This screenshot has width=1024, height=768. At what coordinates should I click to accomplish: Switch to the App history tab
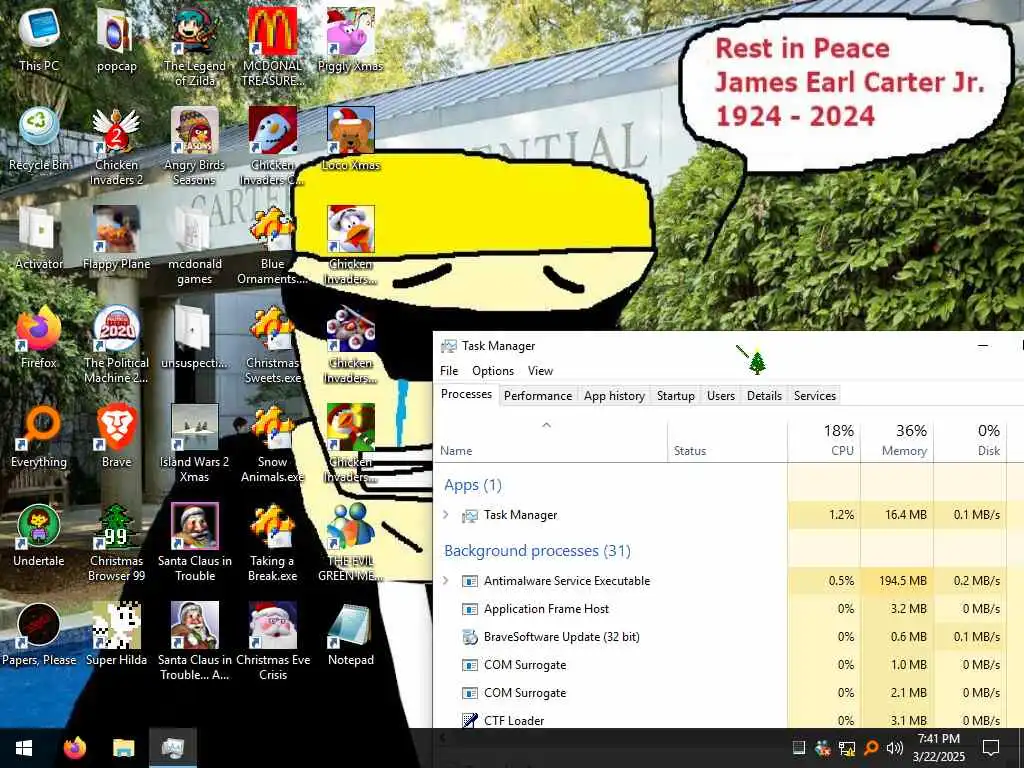click(x=614, y=396)
